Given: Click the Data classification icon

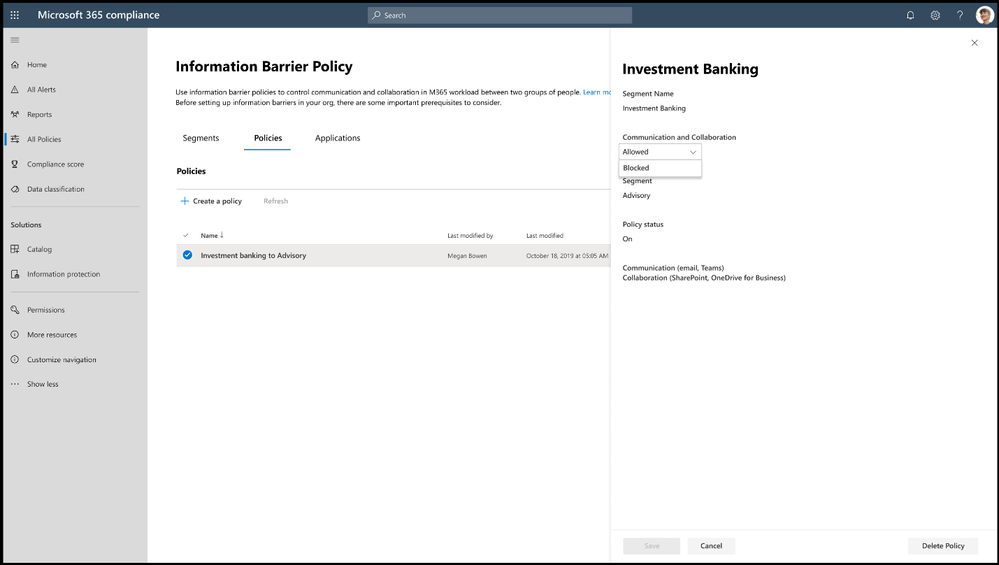Looking at the screenshot, I should click(x=15, y=189).
